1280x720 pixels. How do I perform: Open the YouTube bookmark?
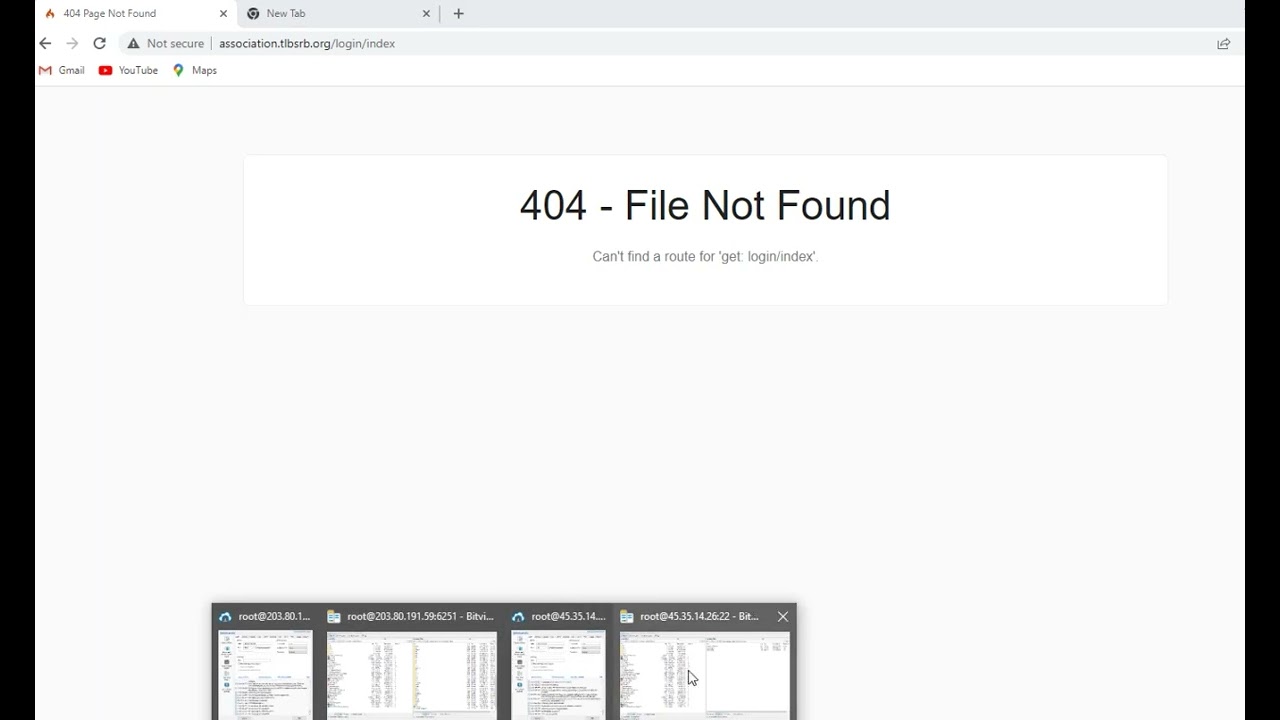(128, 70)
